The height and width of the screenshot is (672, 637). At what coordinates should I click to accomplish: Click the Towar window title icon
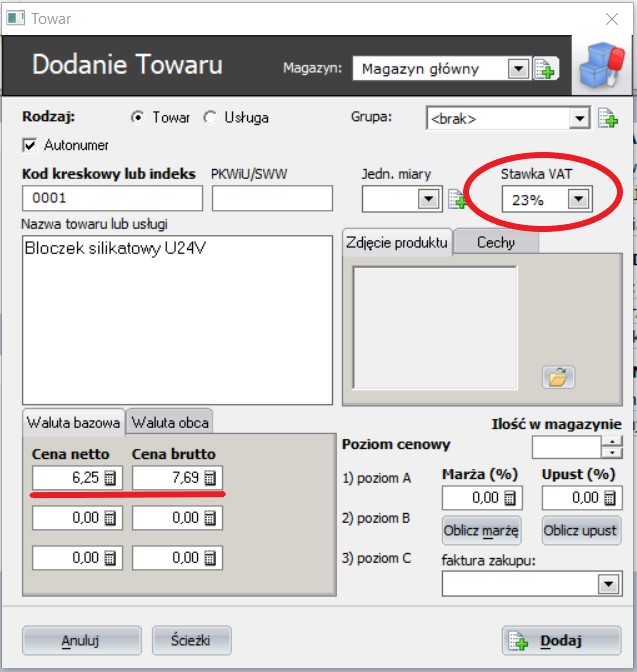click(x=16, y=18)
